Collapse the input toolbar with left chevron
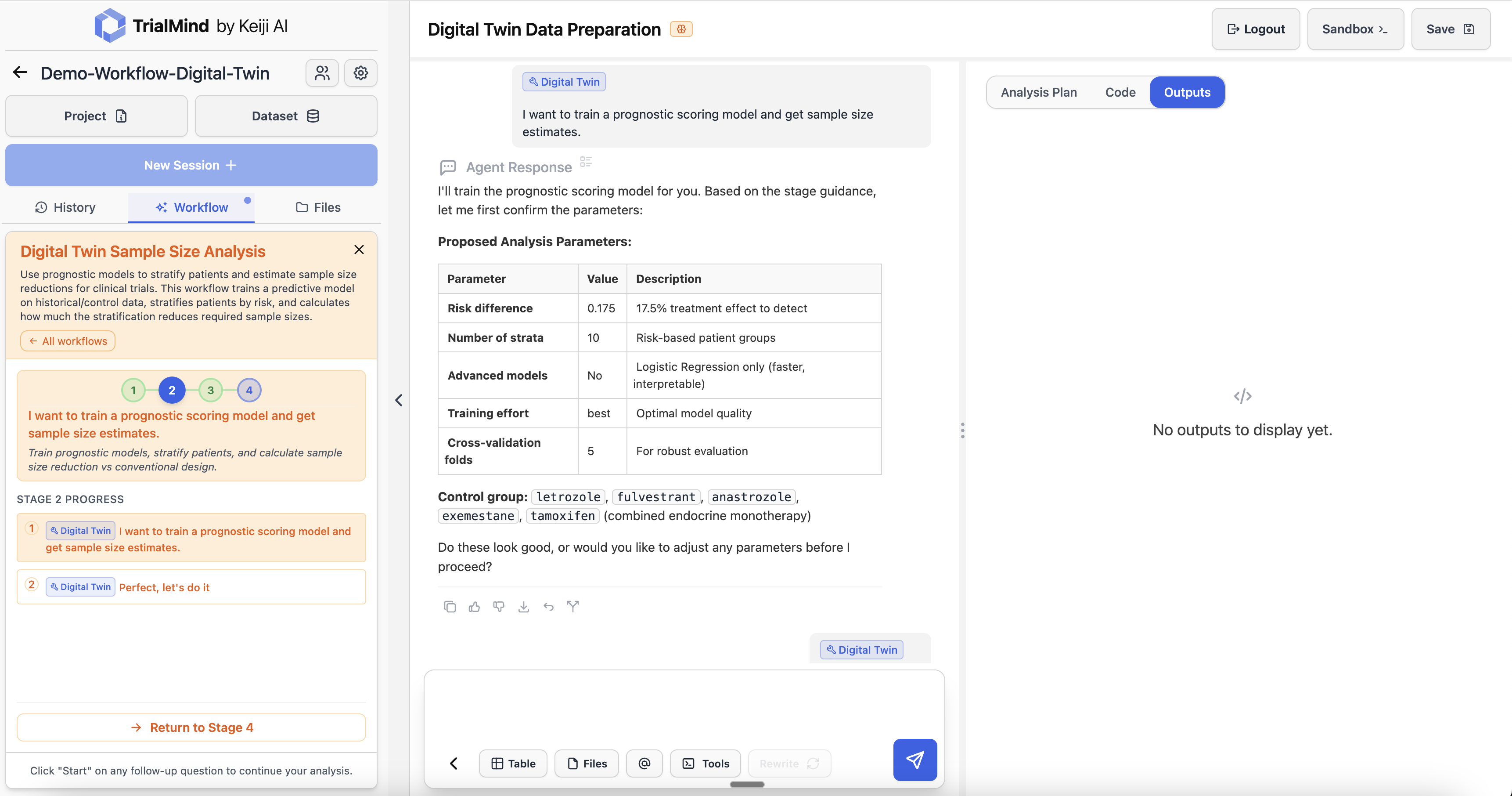This screenshot has height=796, width=1512. pyautogui.click(x=454, y=763)
